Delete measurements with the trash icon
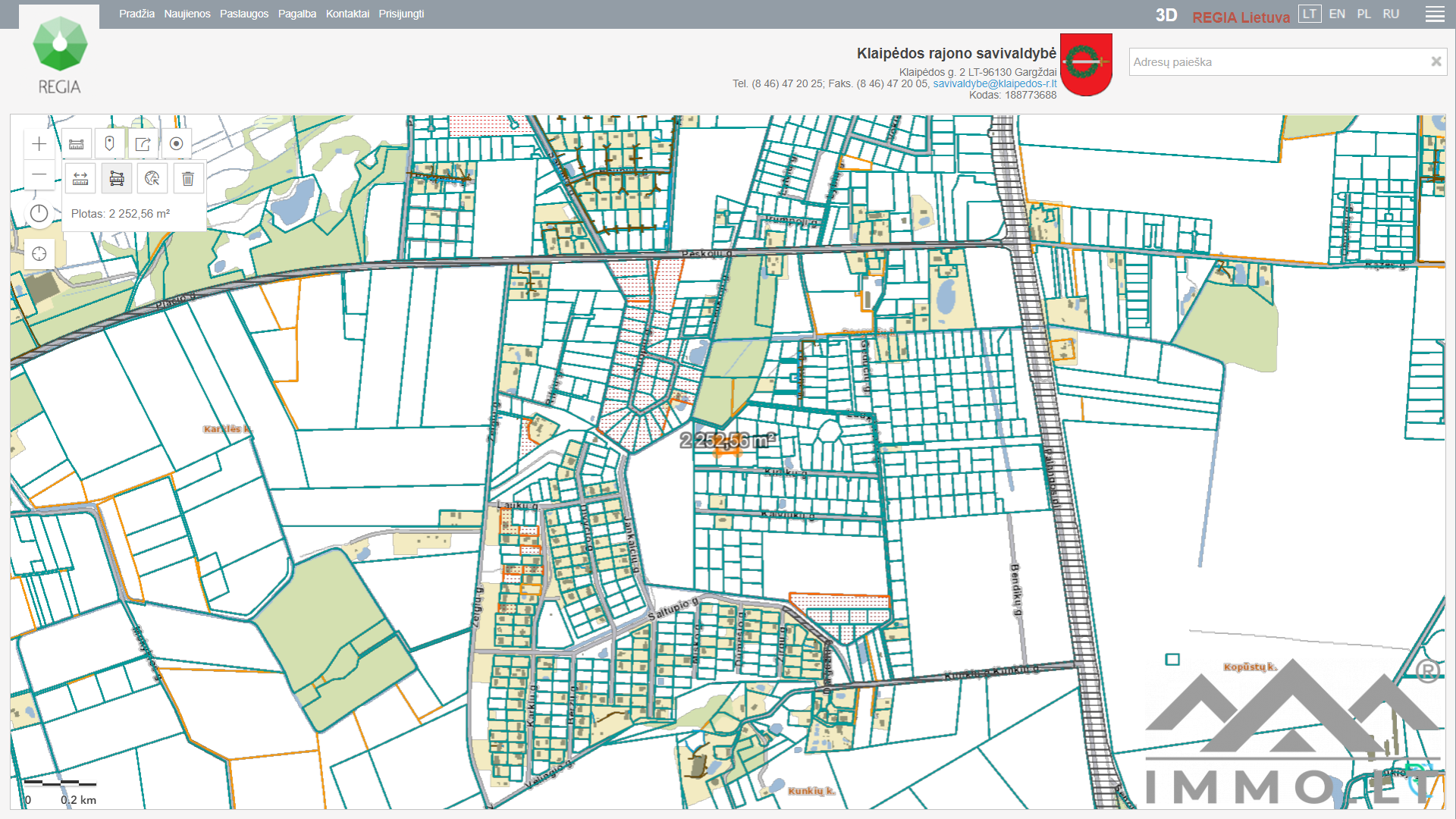The width and height of the screenshot is (1456, 819). coord(188,179)
